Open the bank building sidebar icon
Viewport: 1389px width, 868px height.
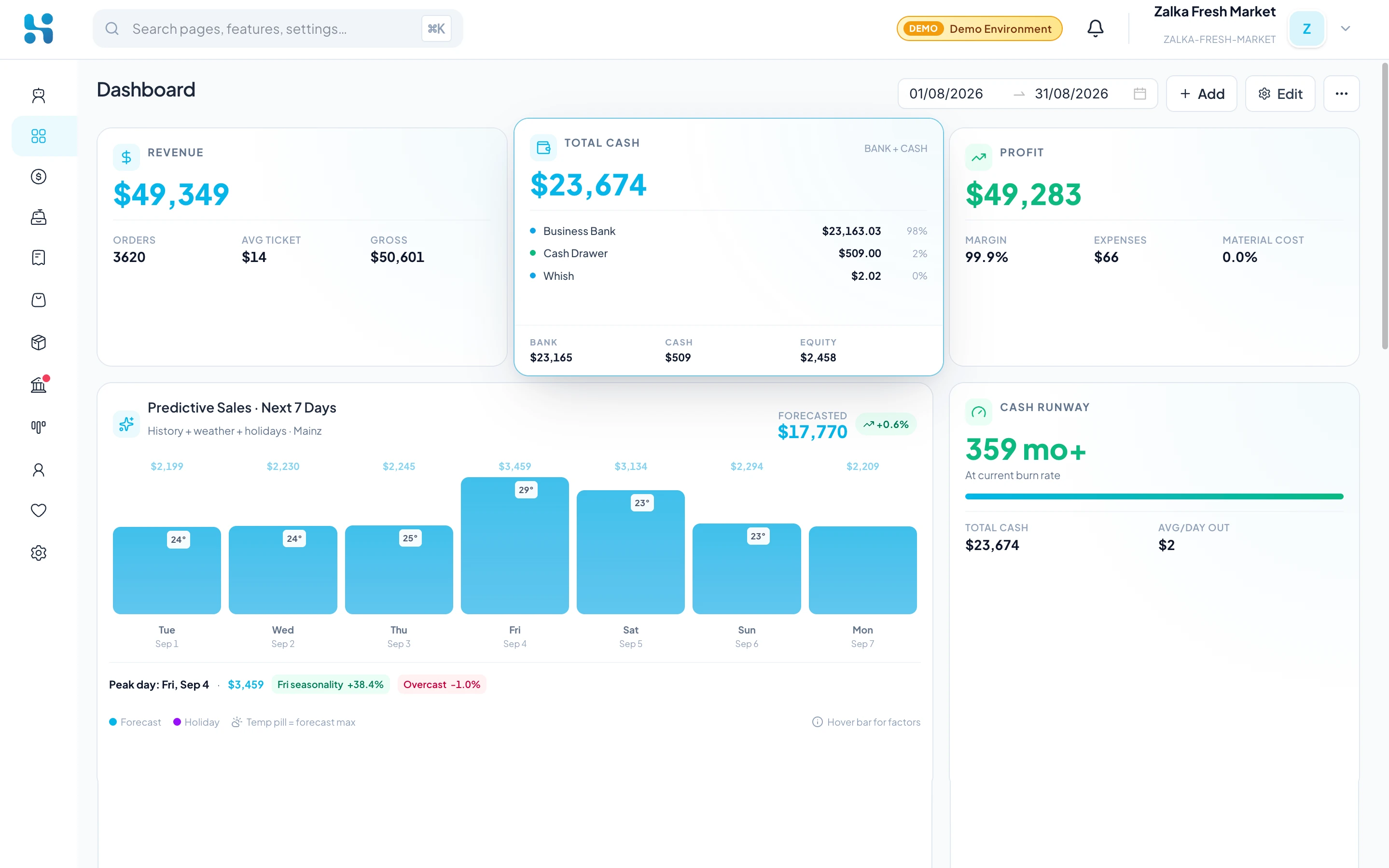pyautogui.click(x=39, y=385)
